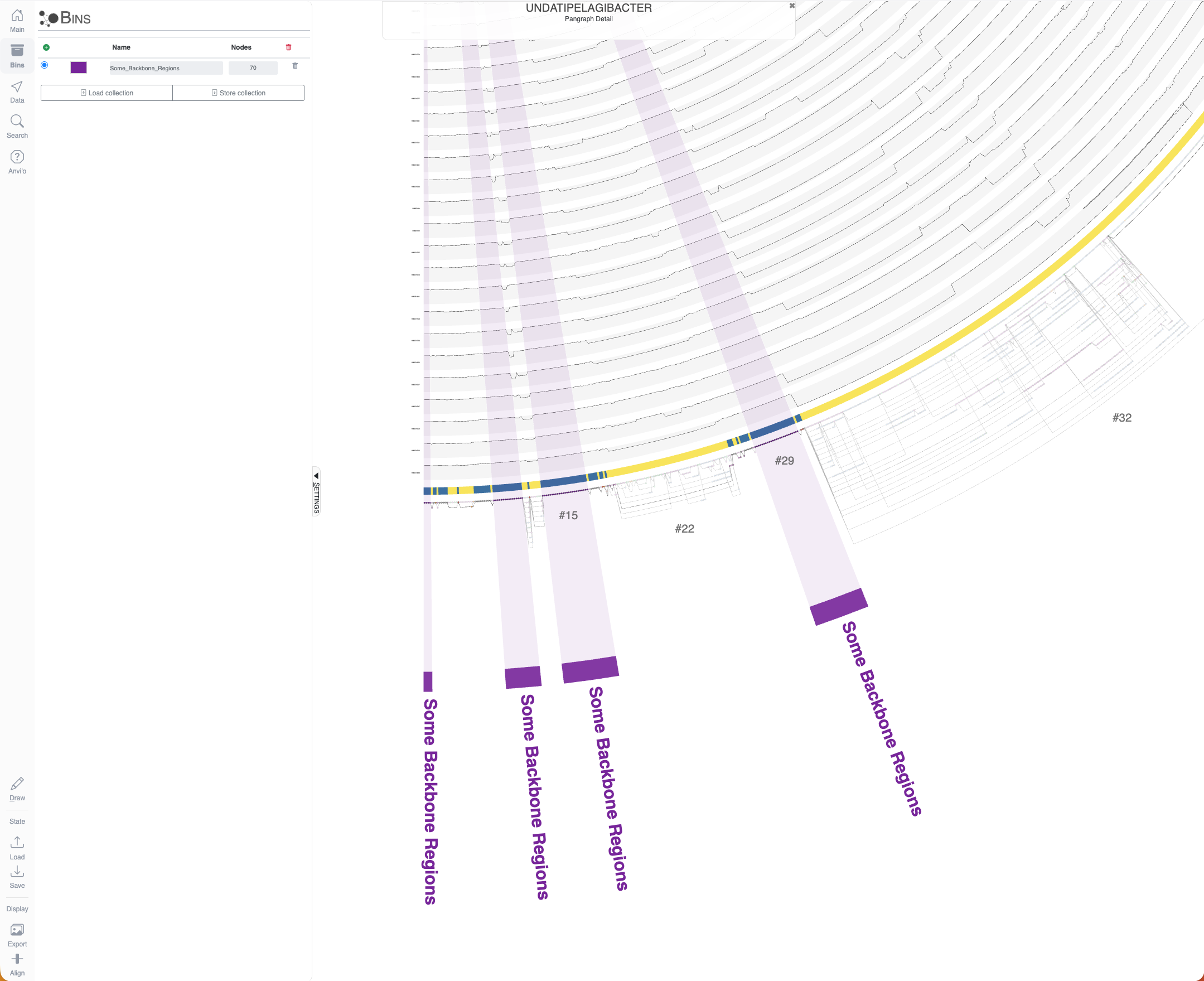Open the purple bin color swatch
The image size is (1204, 981).
coord(79,68)
